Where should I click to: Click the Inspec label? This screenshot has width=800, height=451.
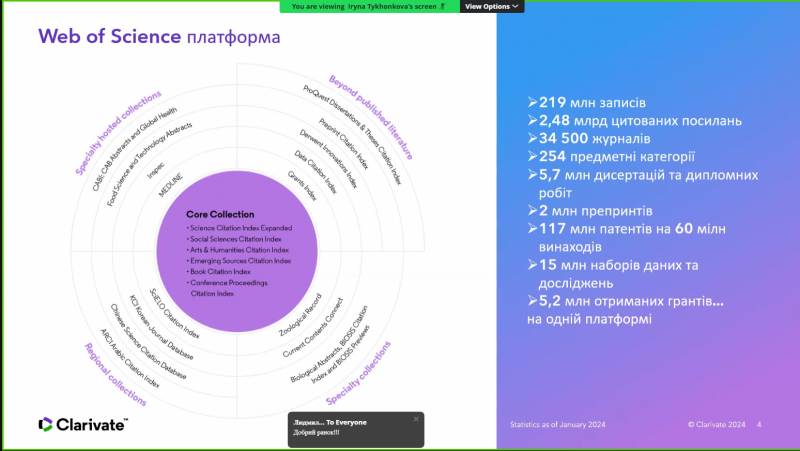[156, 170]
